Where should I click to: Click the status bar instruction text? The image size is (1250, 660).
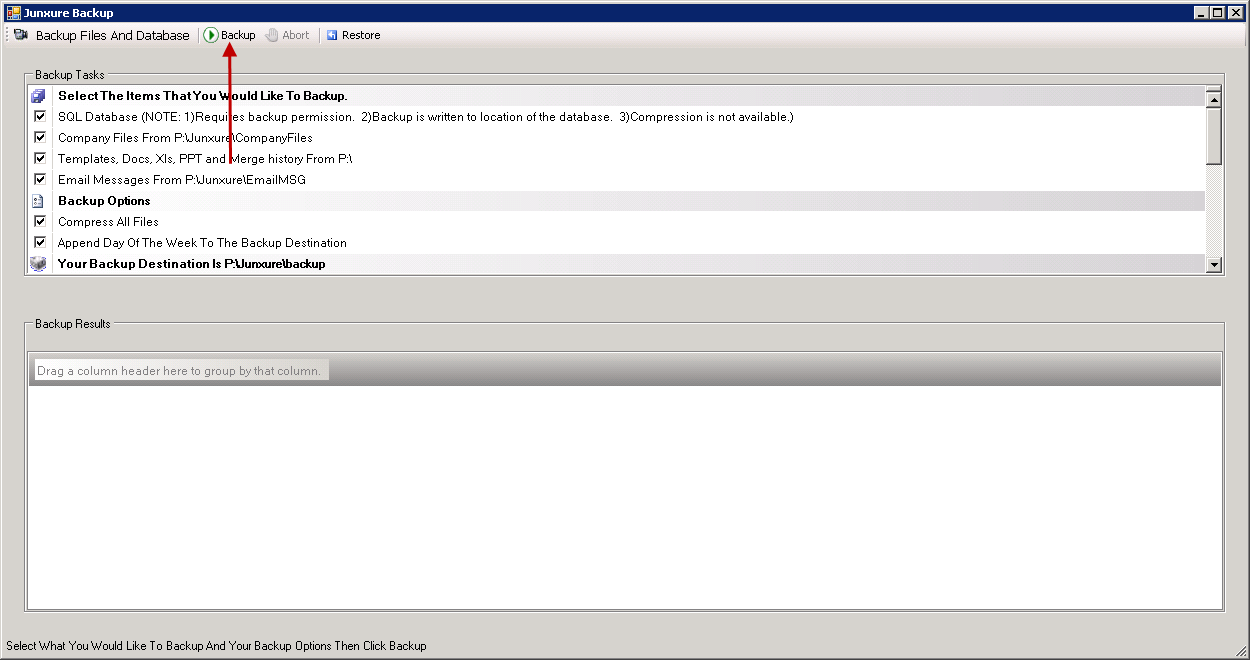[x=216, y=646]
